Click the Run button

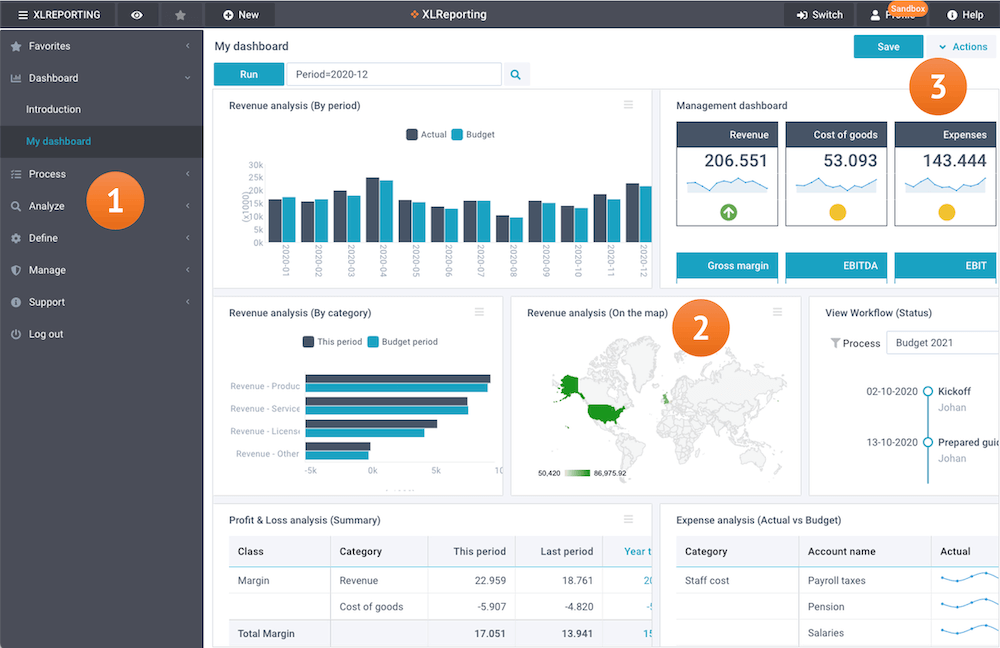pos(249,74)
